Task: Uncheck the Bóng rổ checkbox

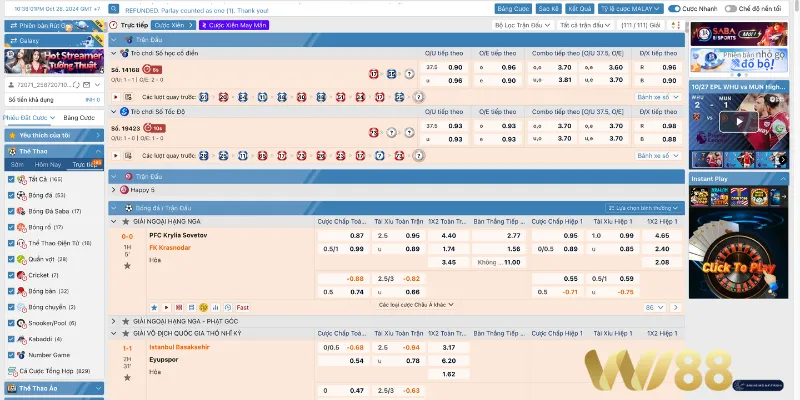Action: pyautogui.click(x=11, y=227)
